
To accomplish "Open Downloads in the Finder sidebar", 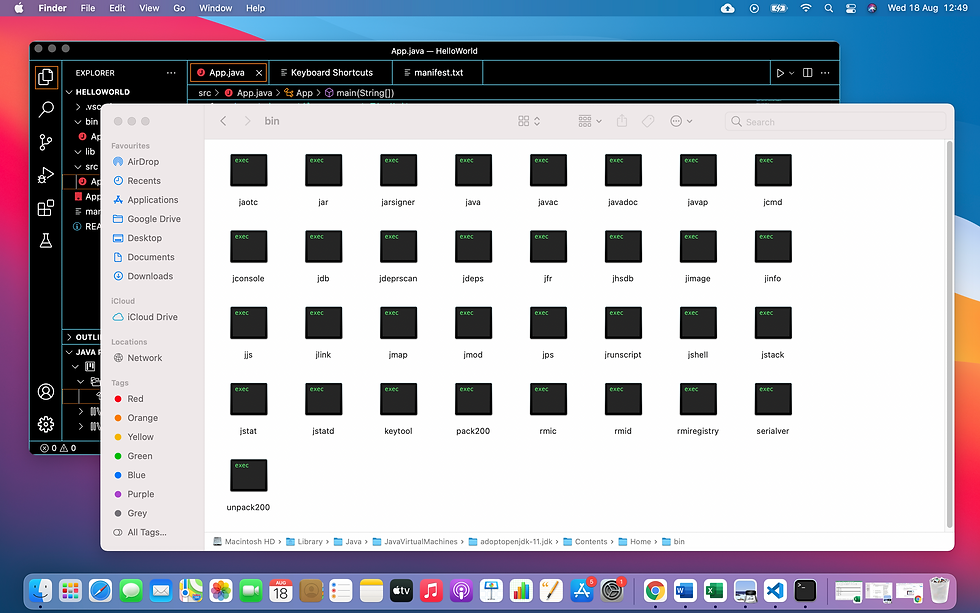I will pyautogui.click(x=150, y=276).
